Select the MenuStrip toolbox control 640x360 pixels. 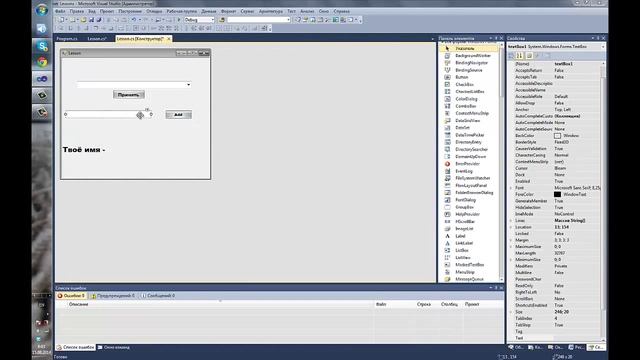tap(469, 272)
